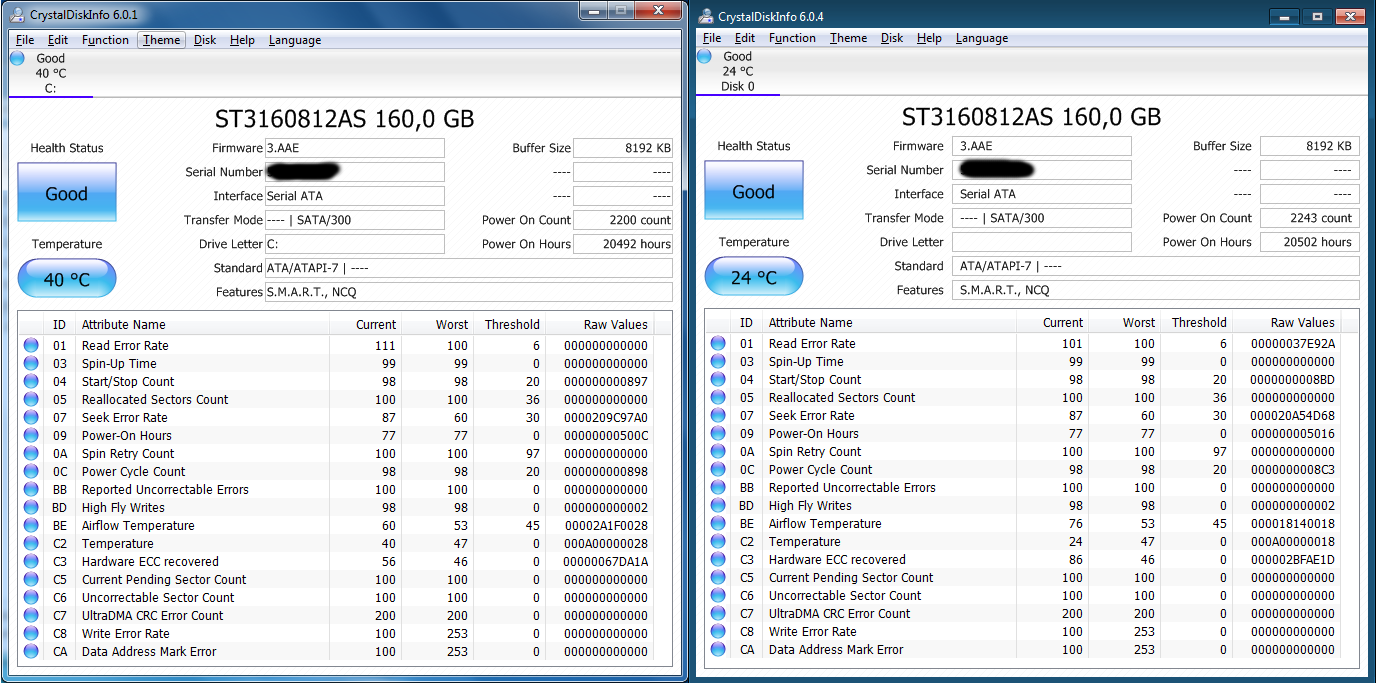Click status orb for Power Cycle Count, 6.0.1 window
The height and width of the screenshot is (683, 1376).
click(x=31, y=471)
